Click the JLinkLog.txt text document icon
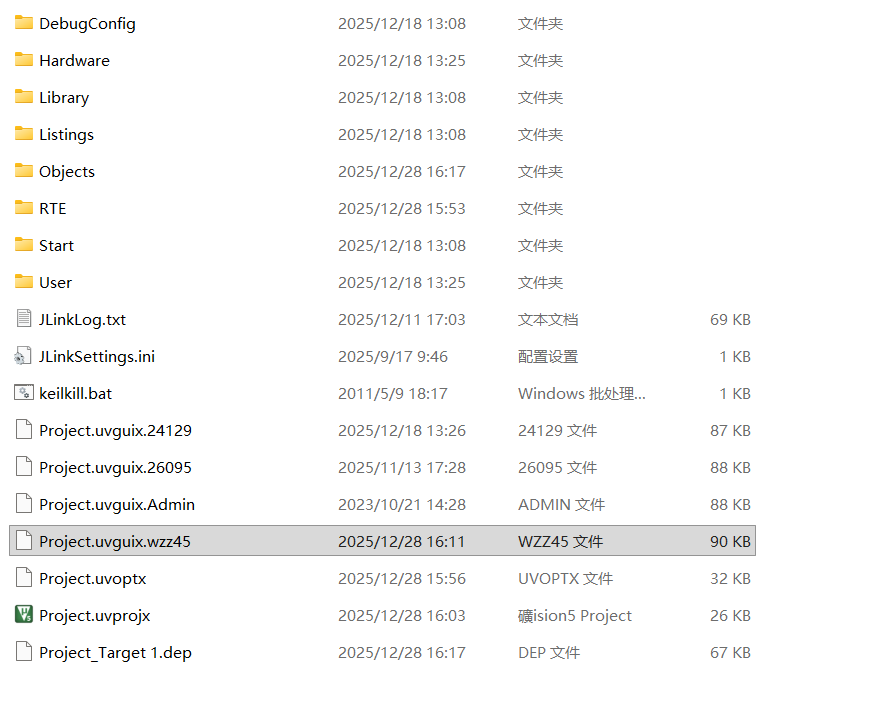 [23, 318]
